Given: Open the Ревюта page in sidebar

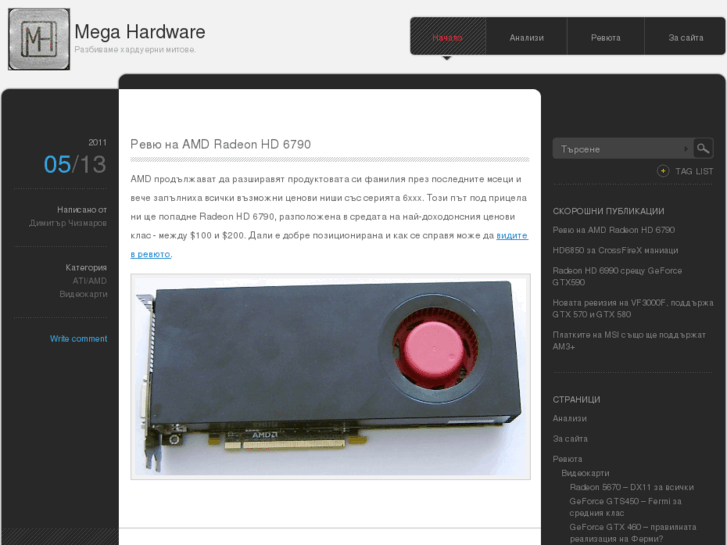Looking at the screenshot, I should point(567,459).
